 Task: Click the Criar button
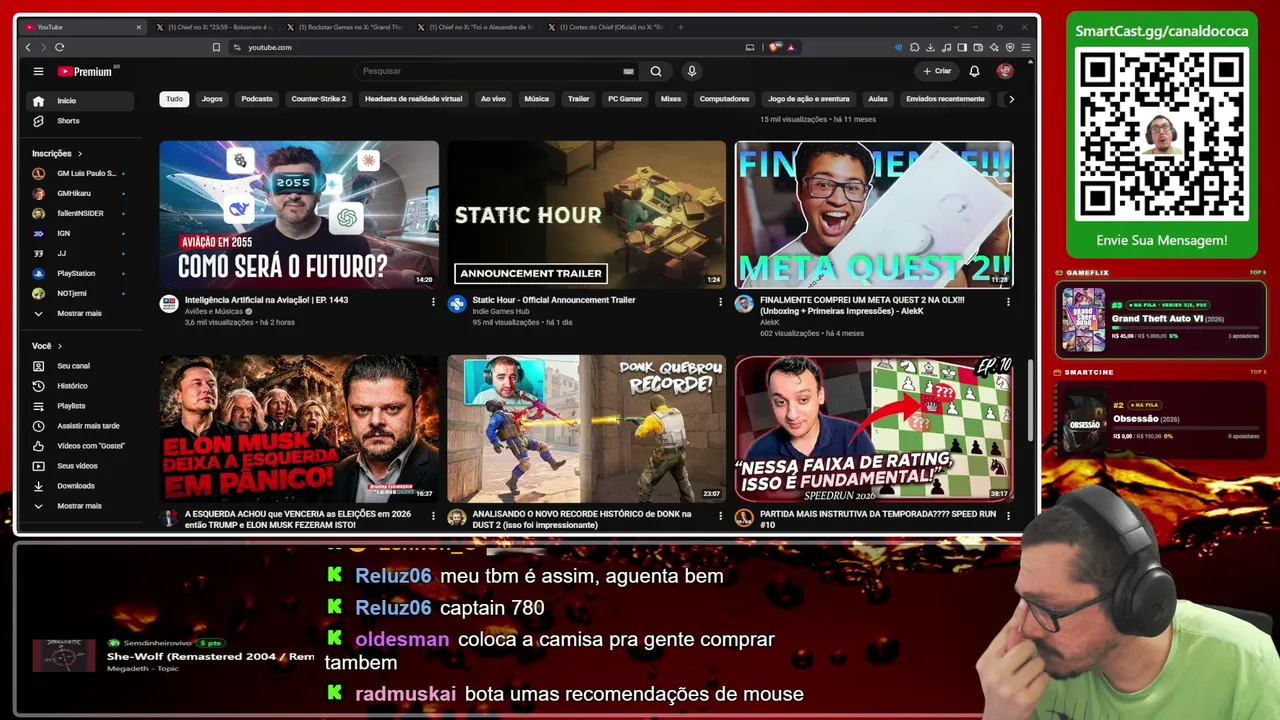(x=937, y=71)
